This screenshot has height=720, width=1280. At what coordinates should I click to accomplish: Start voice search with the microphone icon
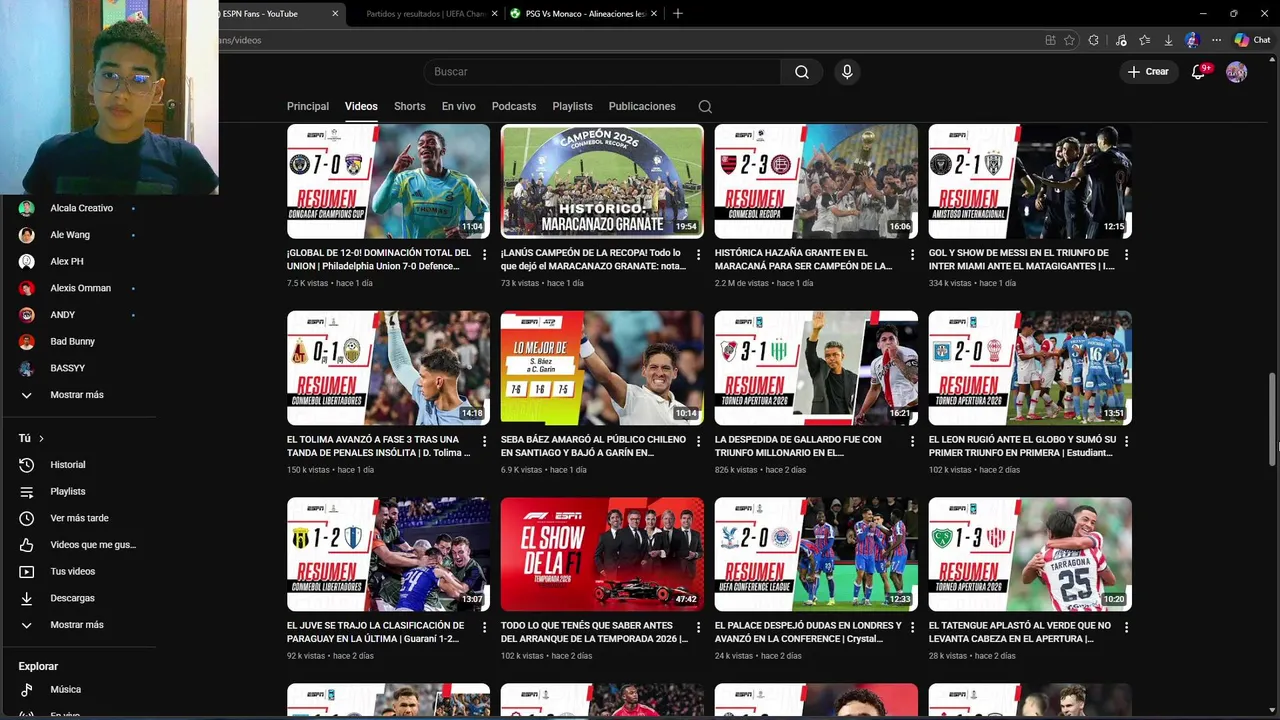pyautogui.click(x=847, y=72)
